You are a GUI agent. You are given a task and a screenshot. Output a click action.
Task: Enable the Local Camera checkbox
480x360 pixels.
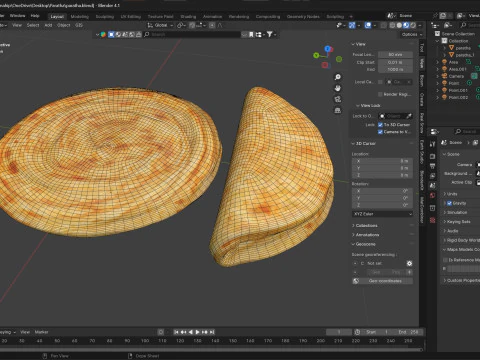pyautogui.click(x=380, y=82)
